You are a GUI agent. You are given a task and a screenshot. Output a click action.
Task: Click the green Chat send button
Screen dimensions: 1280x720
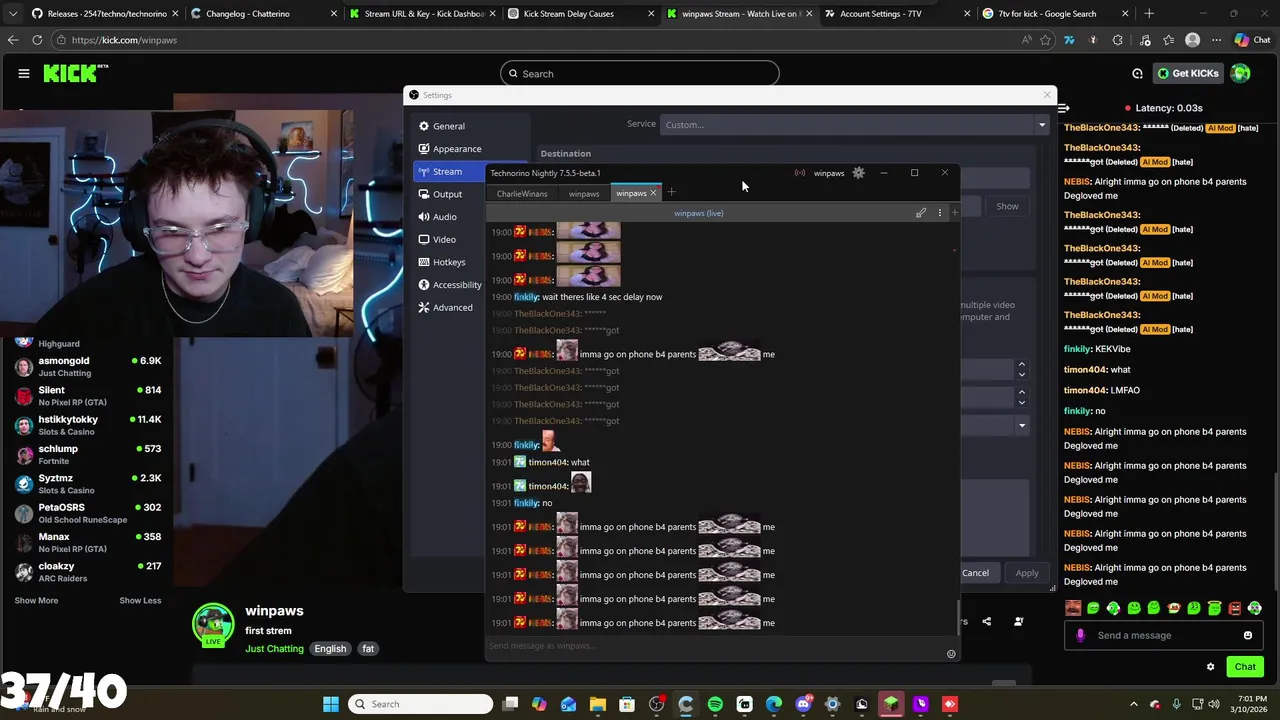point(1245,667)
